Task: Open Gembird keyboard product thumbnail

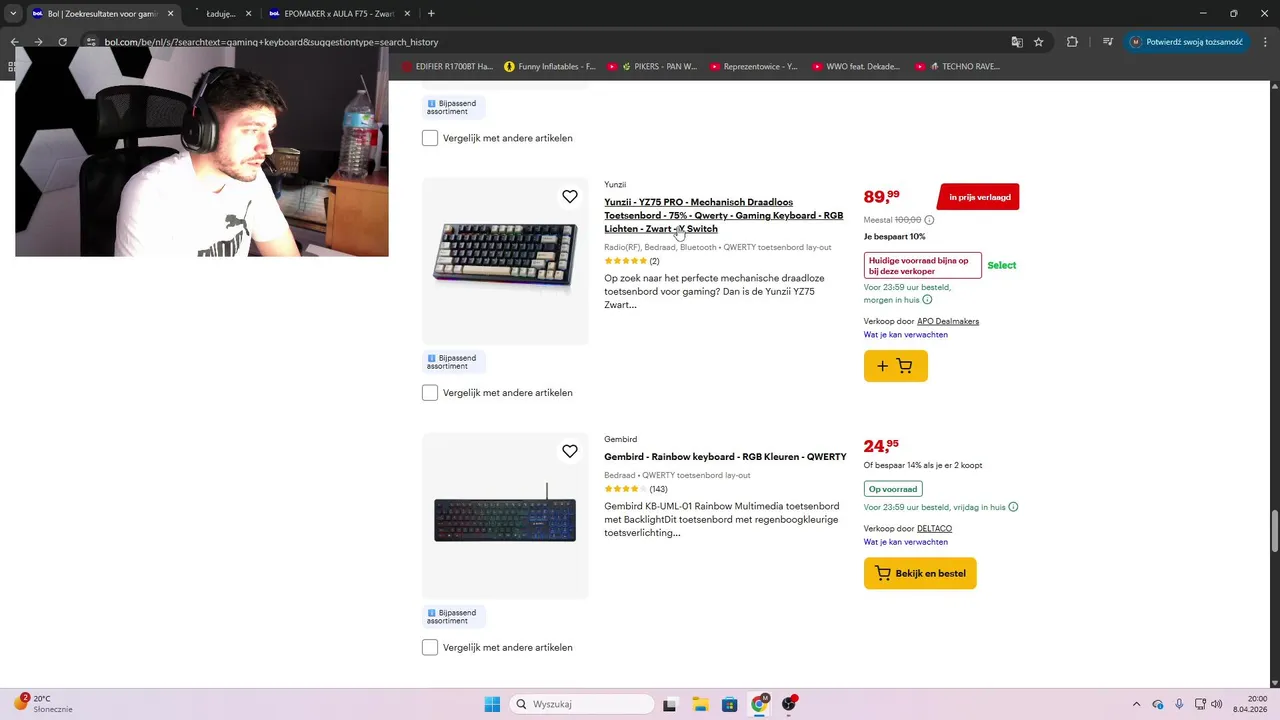Action: (505, 516)
